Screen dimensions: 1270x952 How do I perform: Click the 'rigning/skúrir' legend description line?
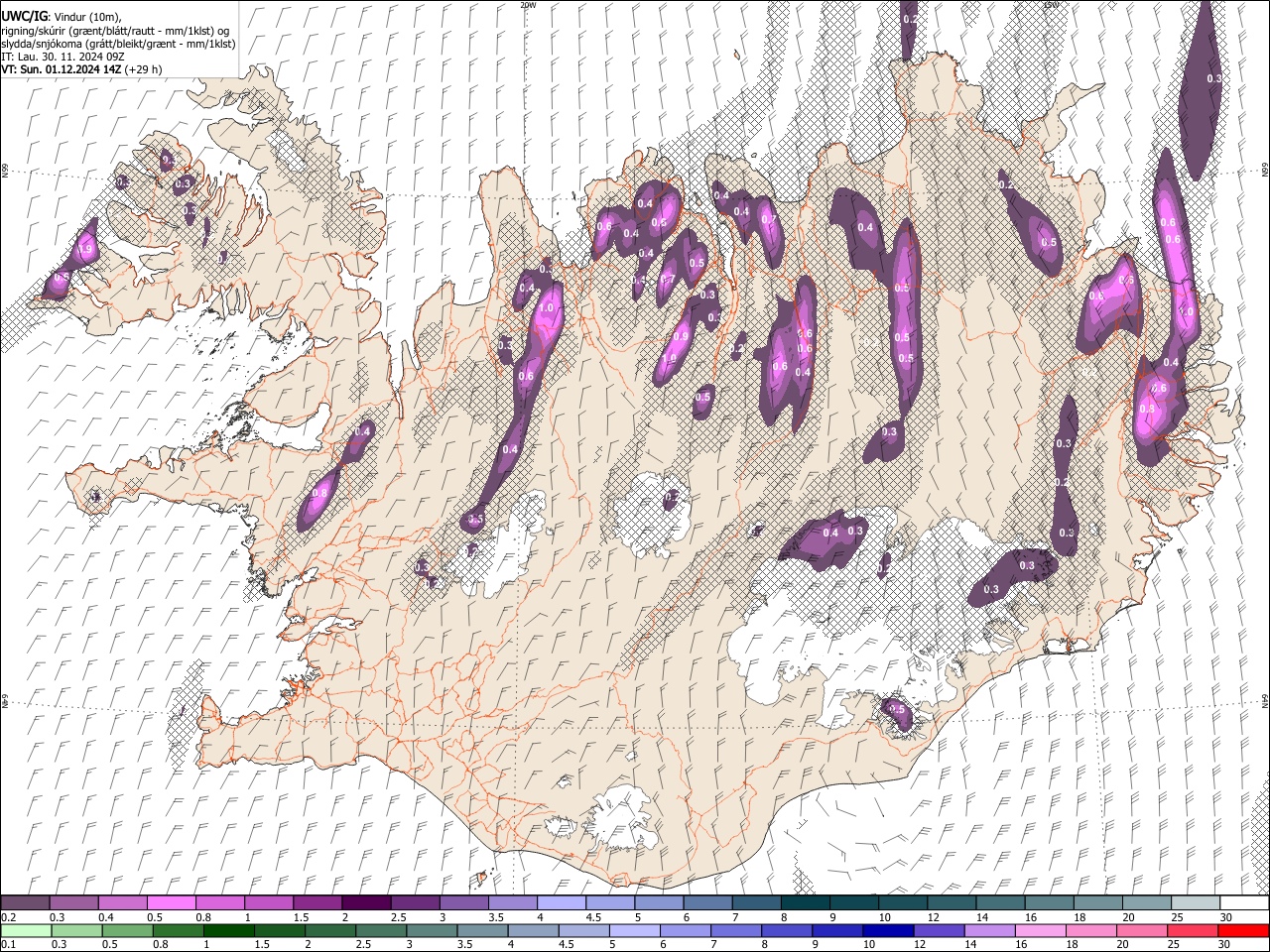pos(115,31)
